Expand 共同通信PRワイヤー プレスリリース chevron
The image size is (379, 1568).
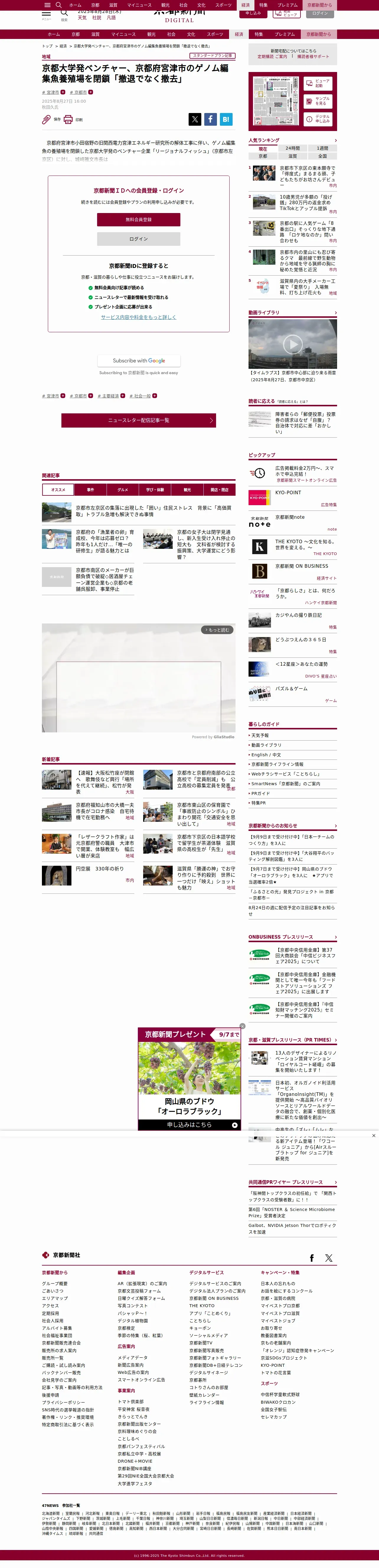click(x=335, y=1182)
